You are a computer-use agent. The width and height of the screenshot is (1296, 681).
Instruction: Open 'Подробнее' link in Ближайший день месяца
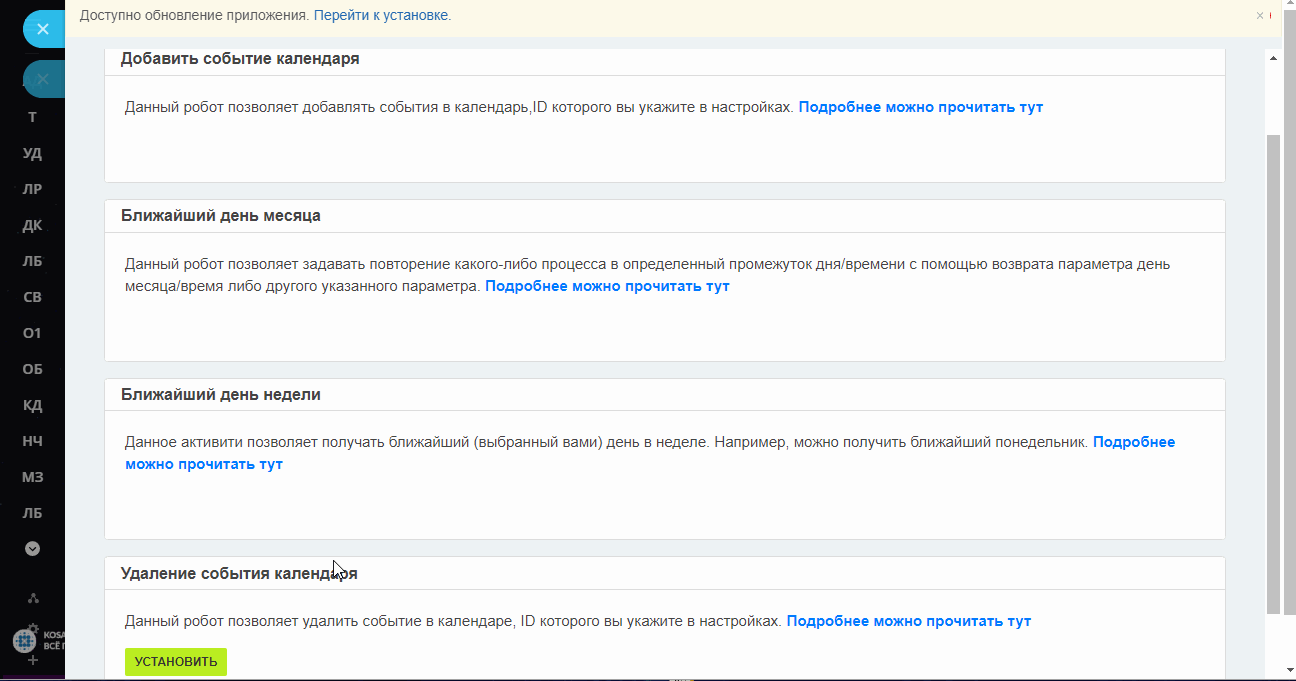tap(607, 286)
